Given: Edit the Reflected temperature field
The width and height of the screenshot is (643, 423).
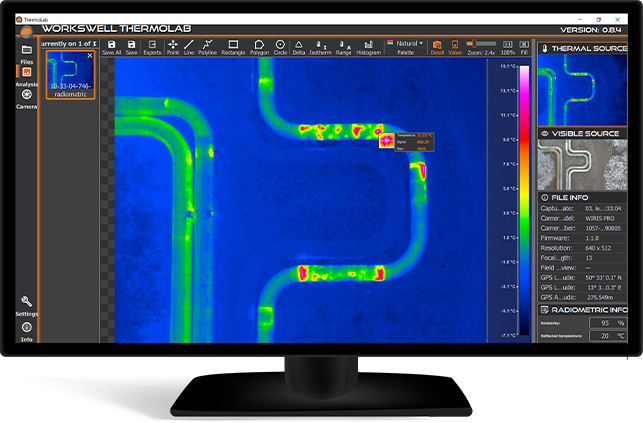Looking at the screenshot, I should (607, 336).
